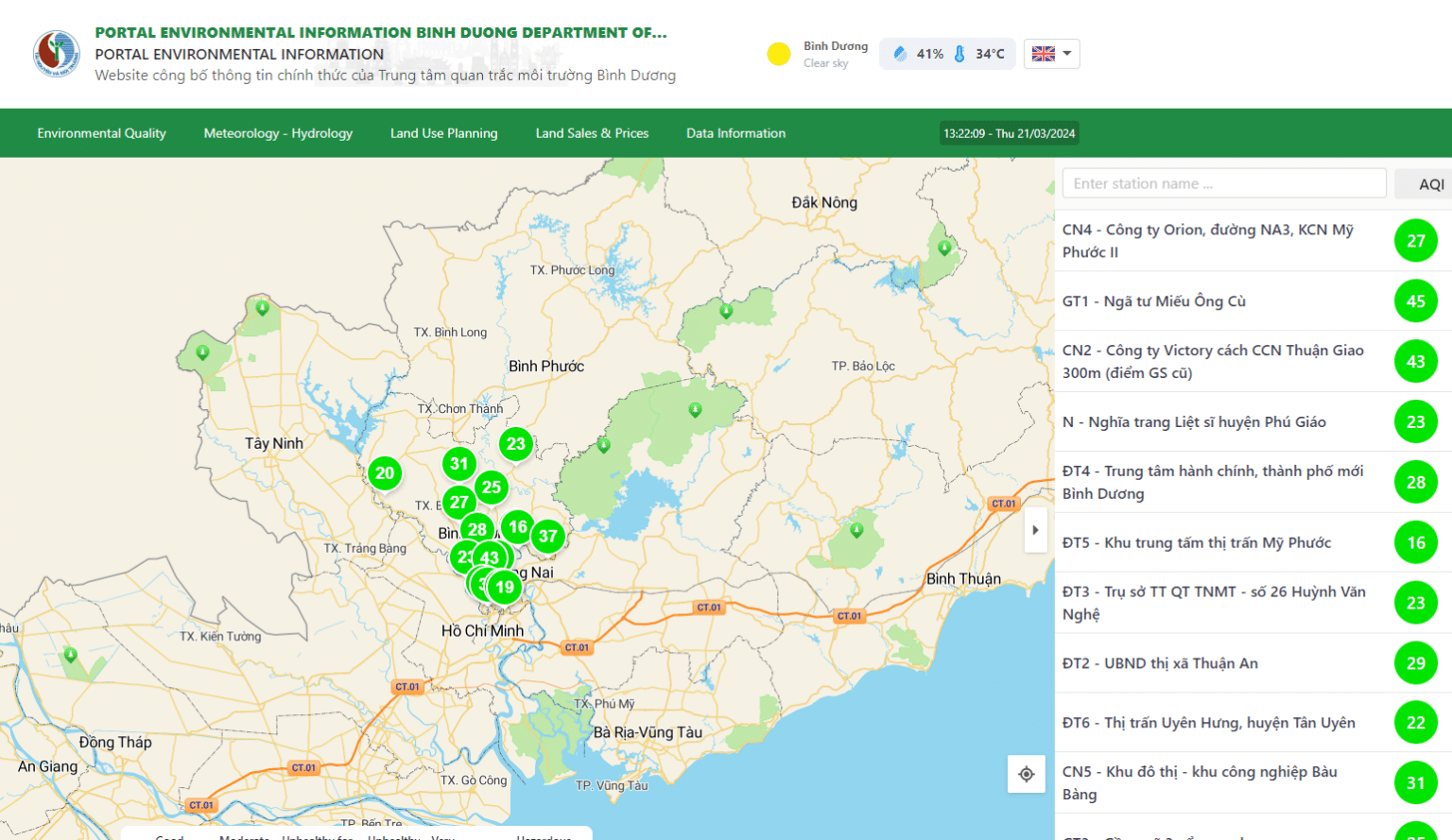Screen dimensions: 1452x840
Task: Click the station name search field
Action: 1224,182
